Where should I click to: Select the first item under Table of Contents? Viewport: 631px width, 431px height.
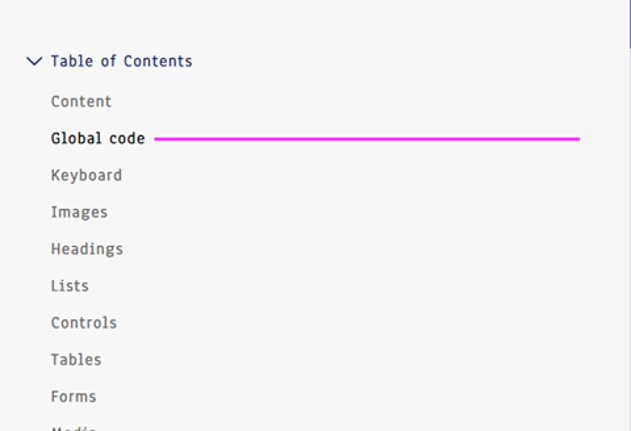81,101
